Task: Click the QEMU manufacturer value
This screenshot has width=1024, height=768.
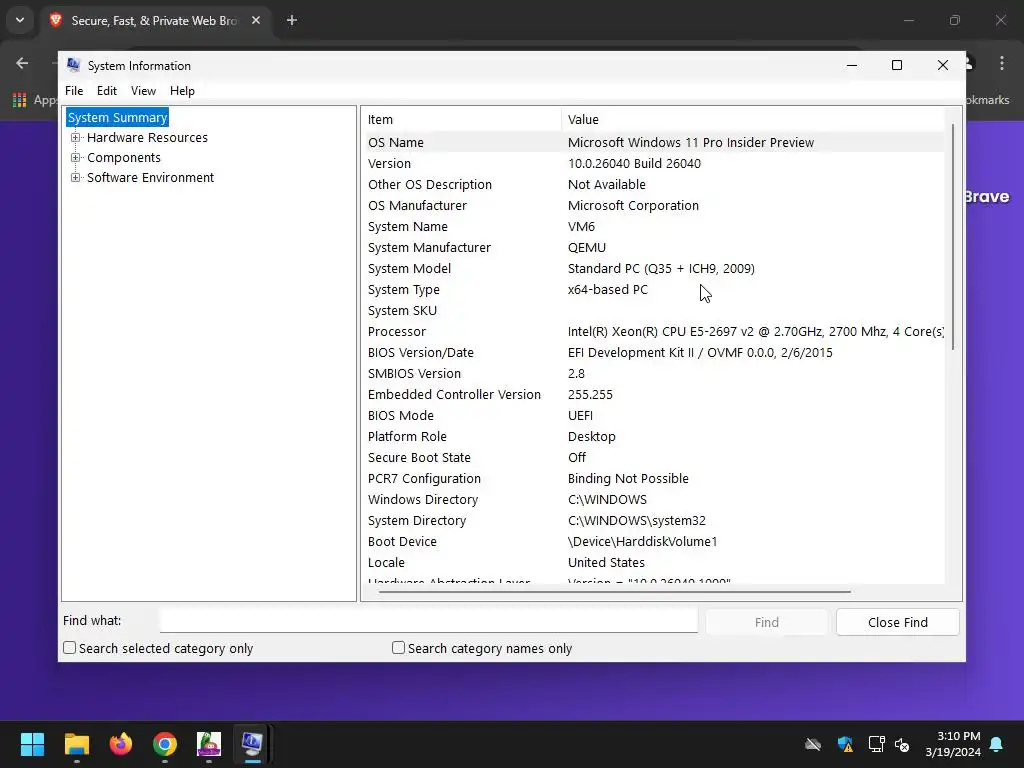Action: (x=586, y=248)
